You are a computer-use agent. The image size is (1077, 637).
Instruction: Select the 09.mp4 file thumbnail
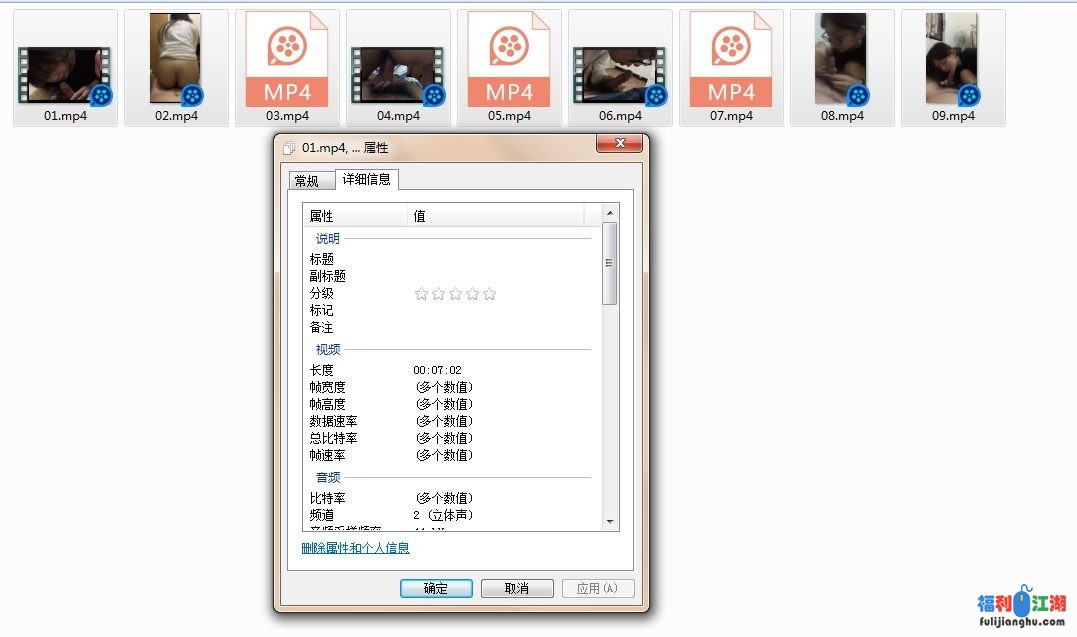[x=952, y=60]
